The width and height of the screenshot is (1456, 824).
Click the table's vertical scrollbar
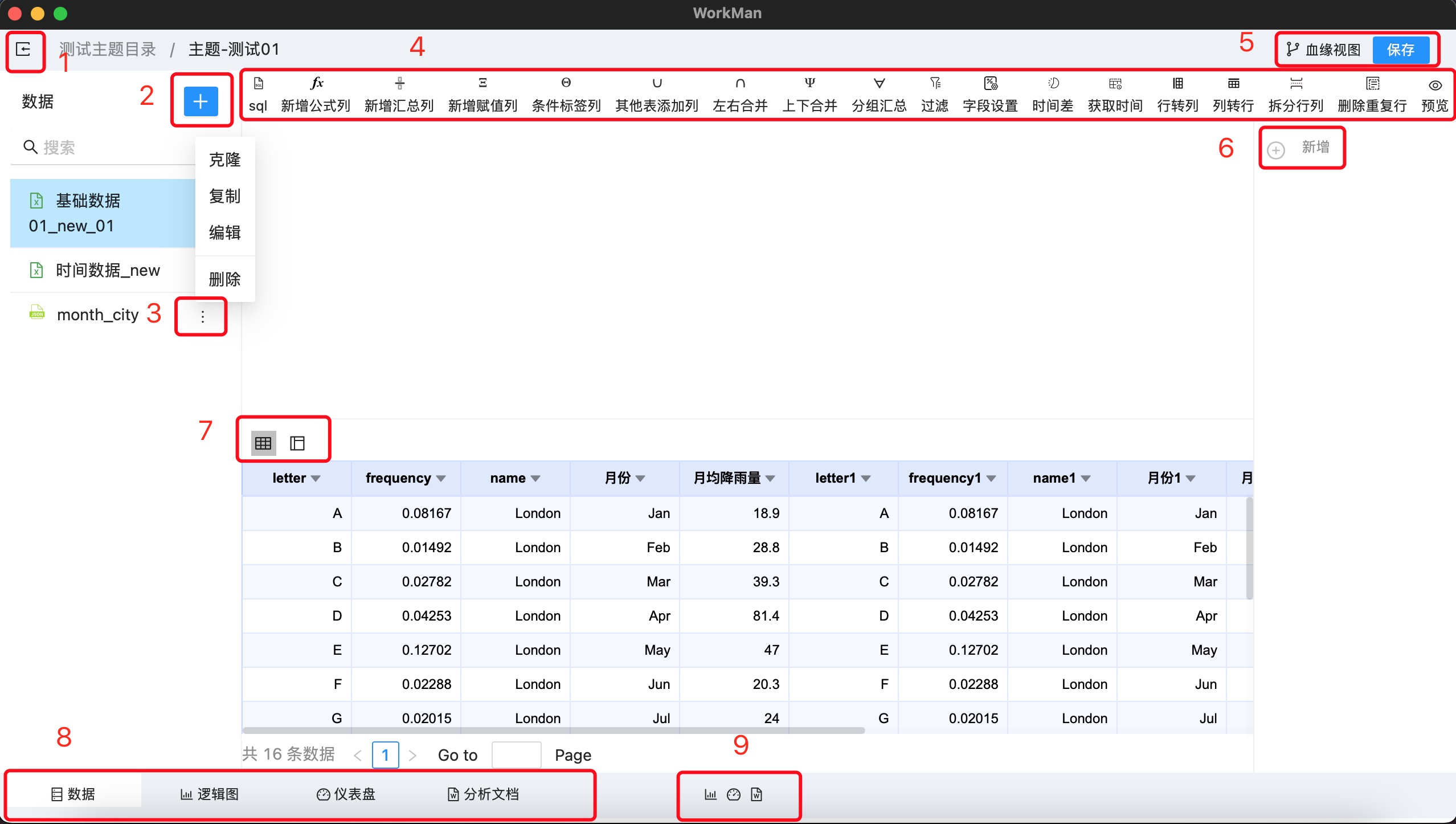(1249, 548)
